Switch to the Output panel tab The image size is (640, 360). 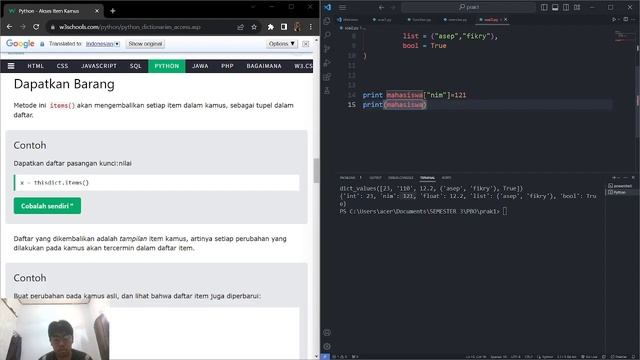[375, 178]
